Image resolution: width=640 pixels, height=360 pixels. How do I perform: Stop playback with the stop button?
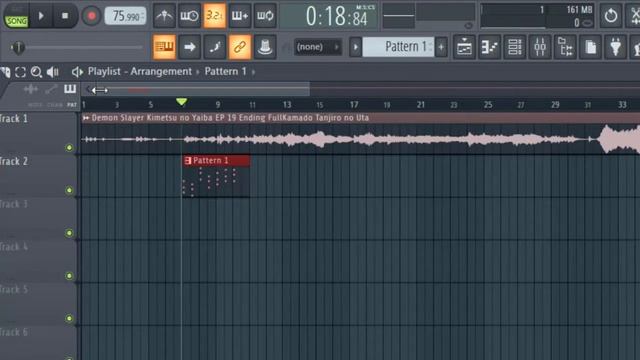tap(64, 16)
